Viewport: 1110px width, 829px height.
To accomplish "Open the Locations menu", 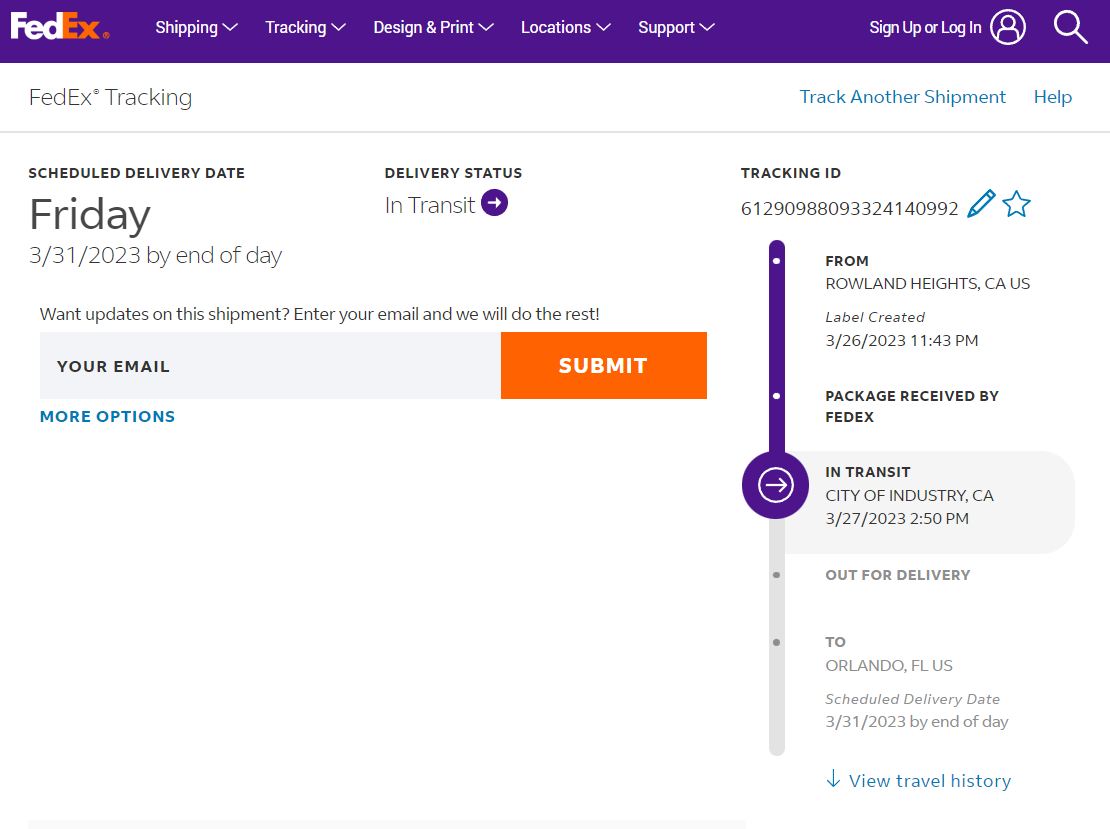I will 565,27.
